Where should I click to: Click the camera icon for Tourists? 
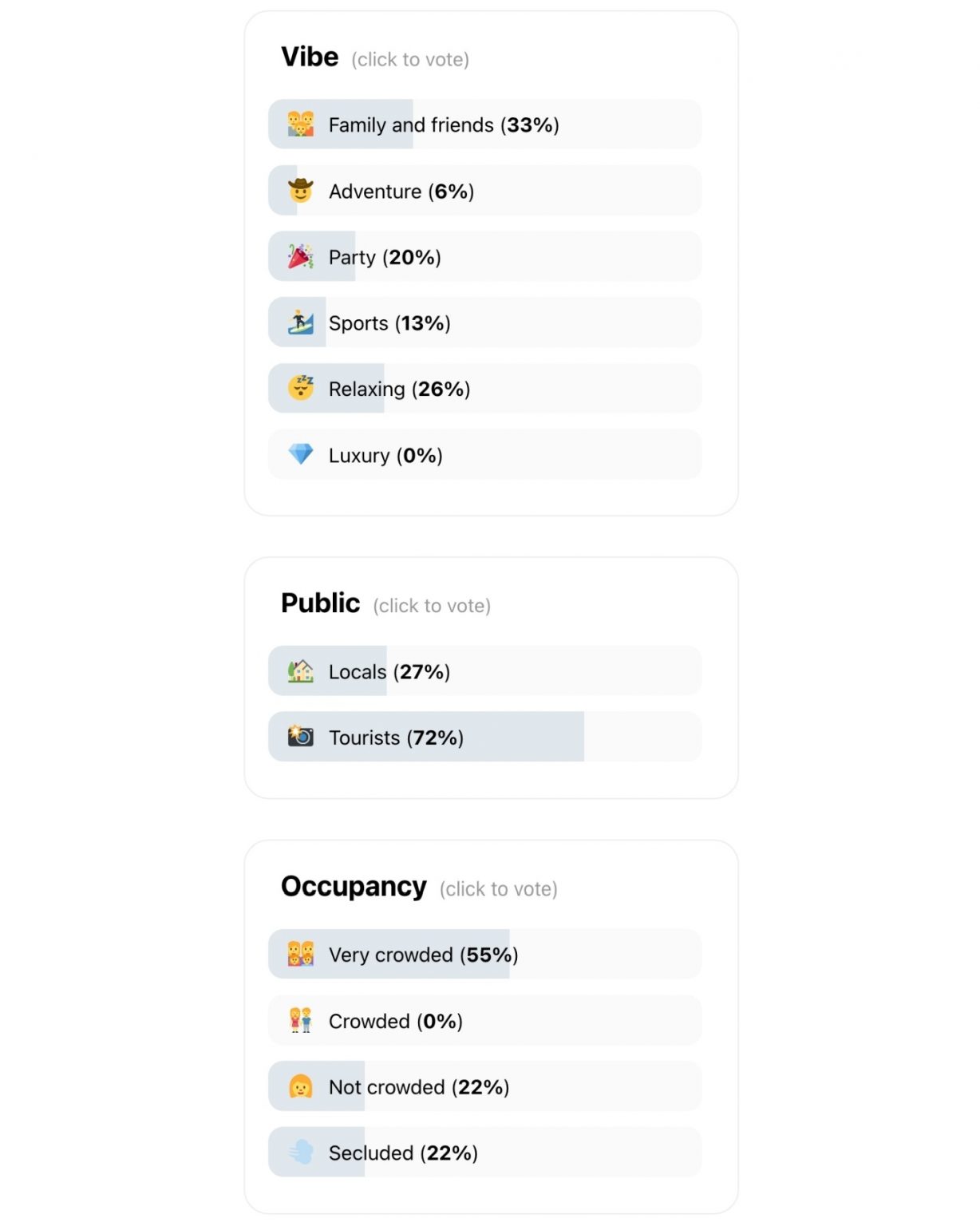301,737
